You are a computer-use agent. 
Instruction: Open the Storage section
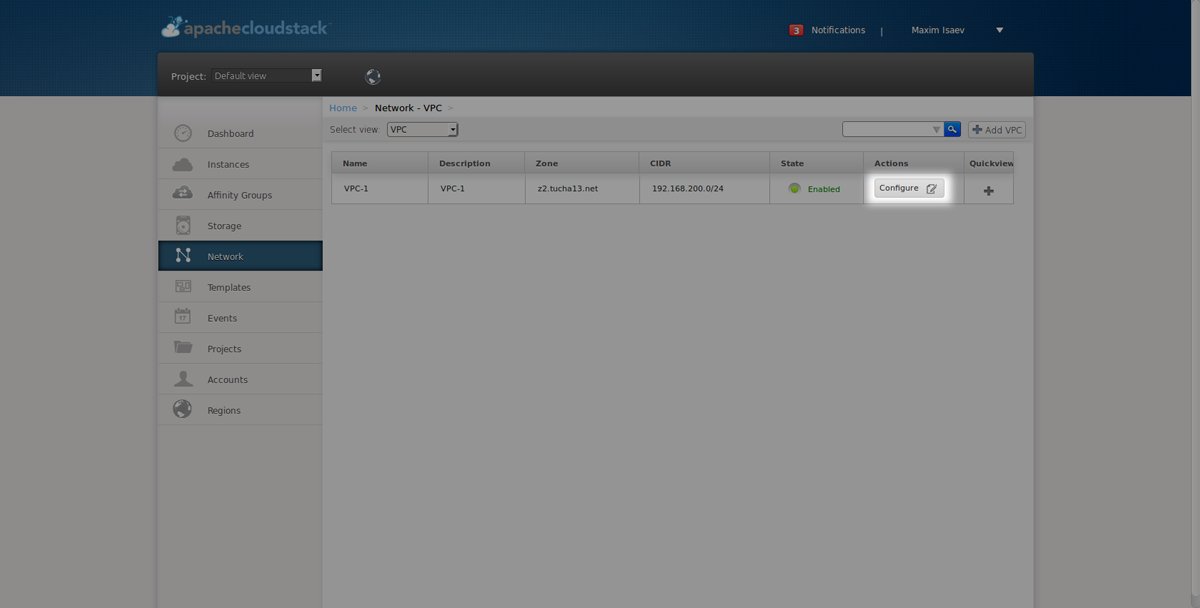tap(240, 226)
